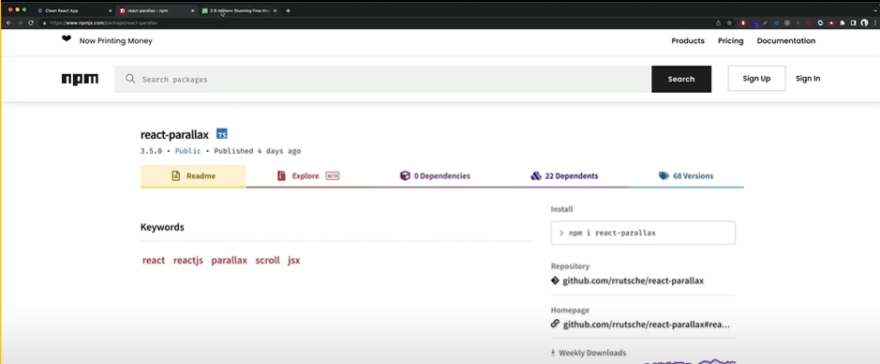Open the extensions puzzle-piece icon
880x364 pixels.
[843, 23]
